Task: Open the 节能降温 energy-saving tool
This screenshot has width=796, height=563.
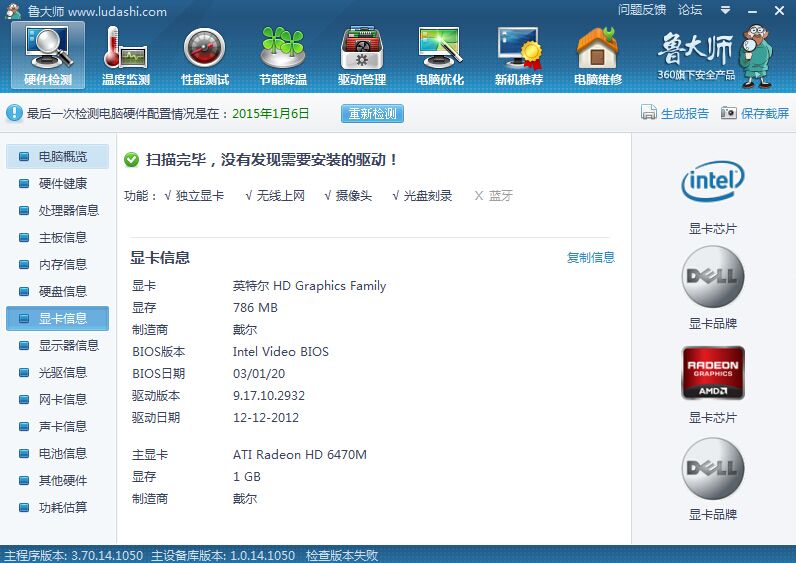Action: 283,56
